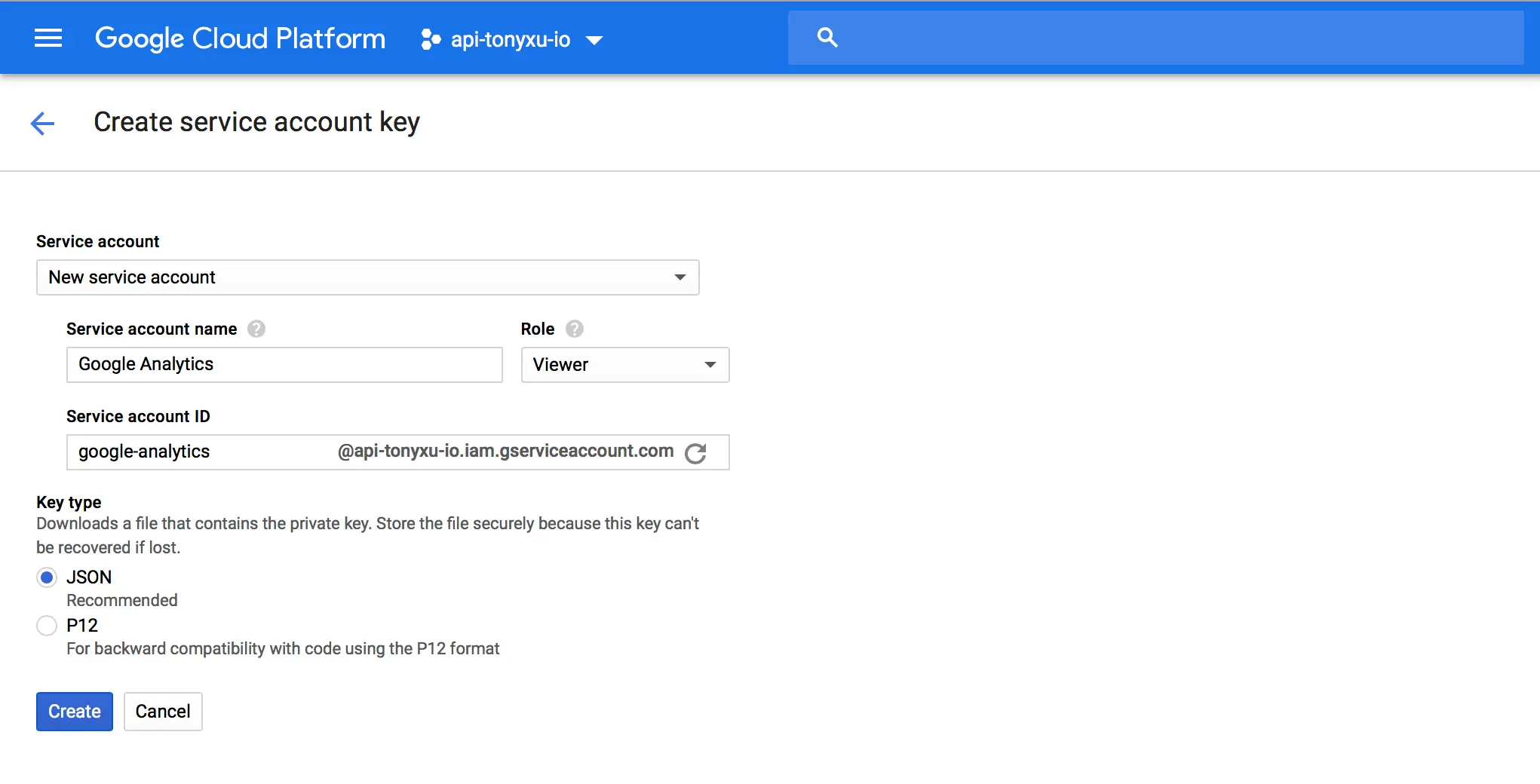Expand the Viewer role dropdown
This screenshot has width=1540, height=784.
(624, 365)
